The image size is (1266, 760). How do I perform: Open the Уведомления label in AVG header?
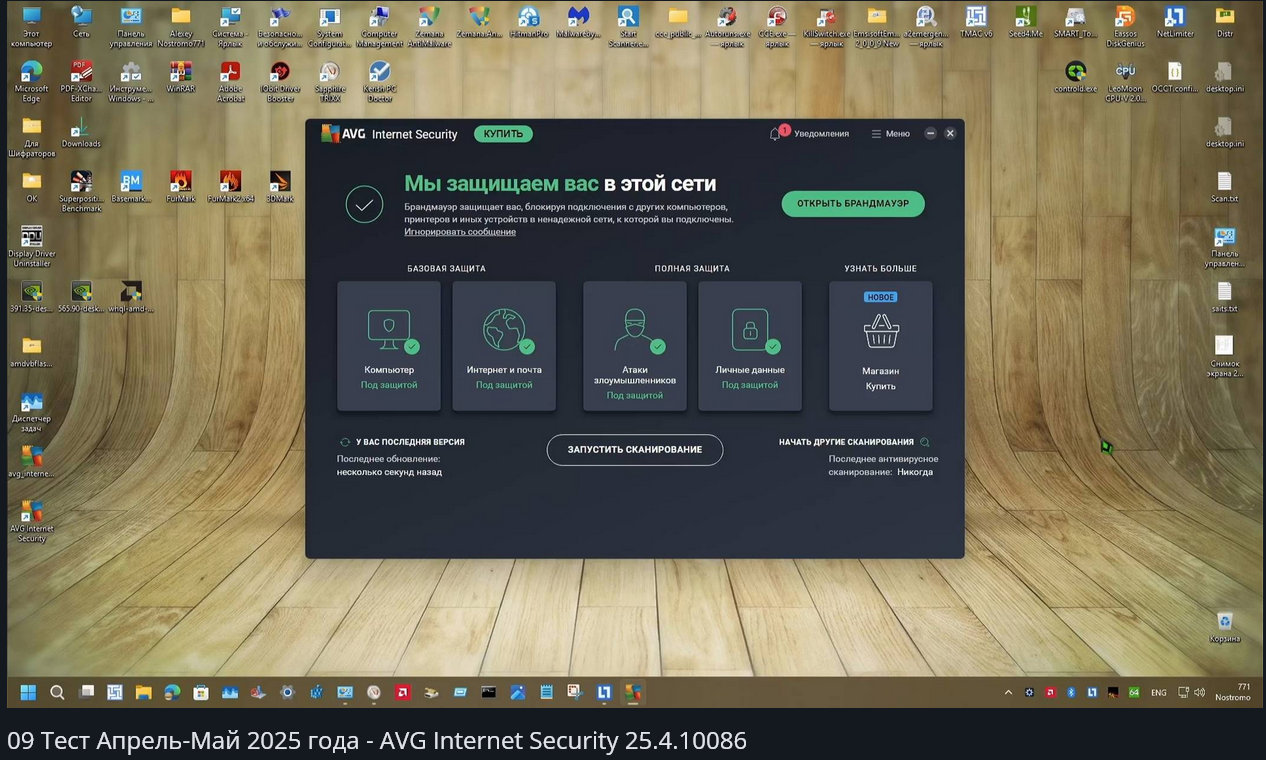pos(821,134)
